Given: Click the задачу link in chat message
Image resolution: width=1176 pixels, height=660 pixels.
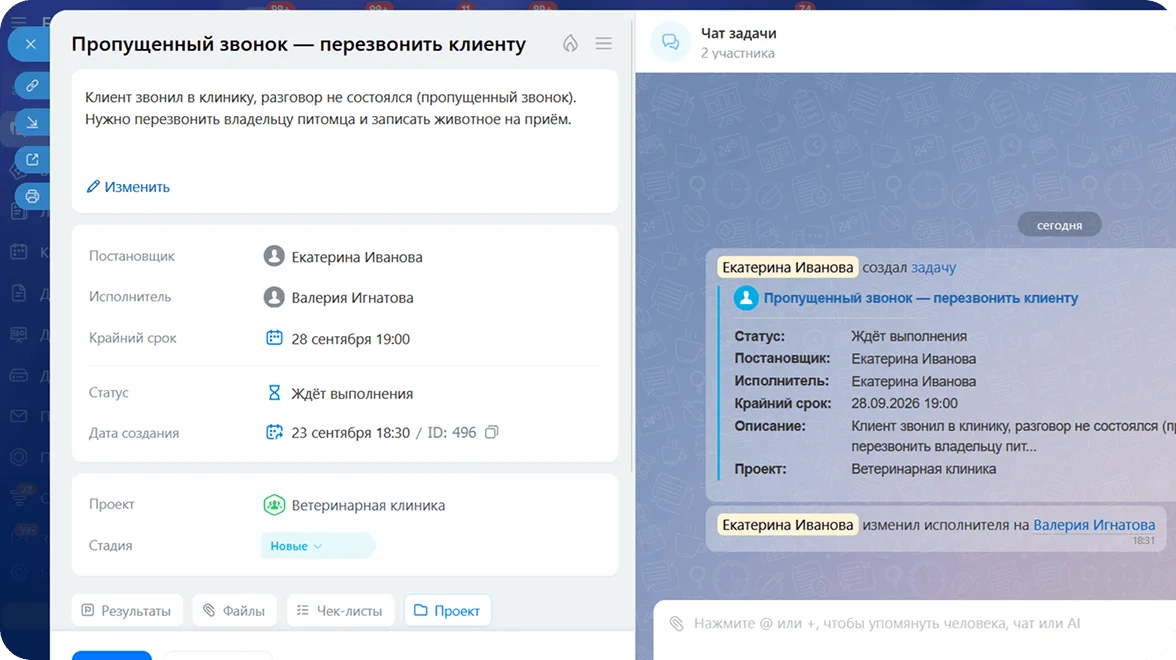Looking at the screenshot, I should [934, 268].
